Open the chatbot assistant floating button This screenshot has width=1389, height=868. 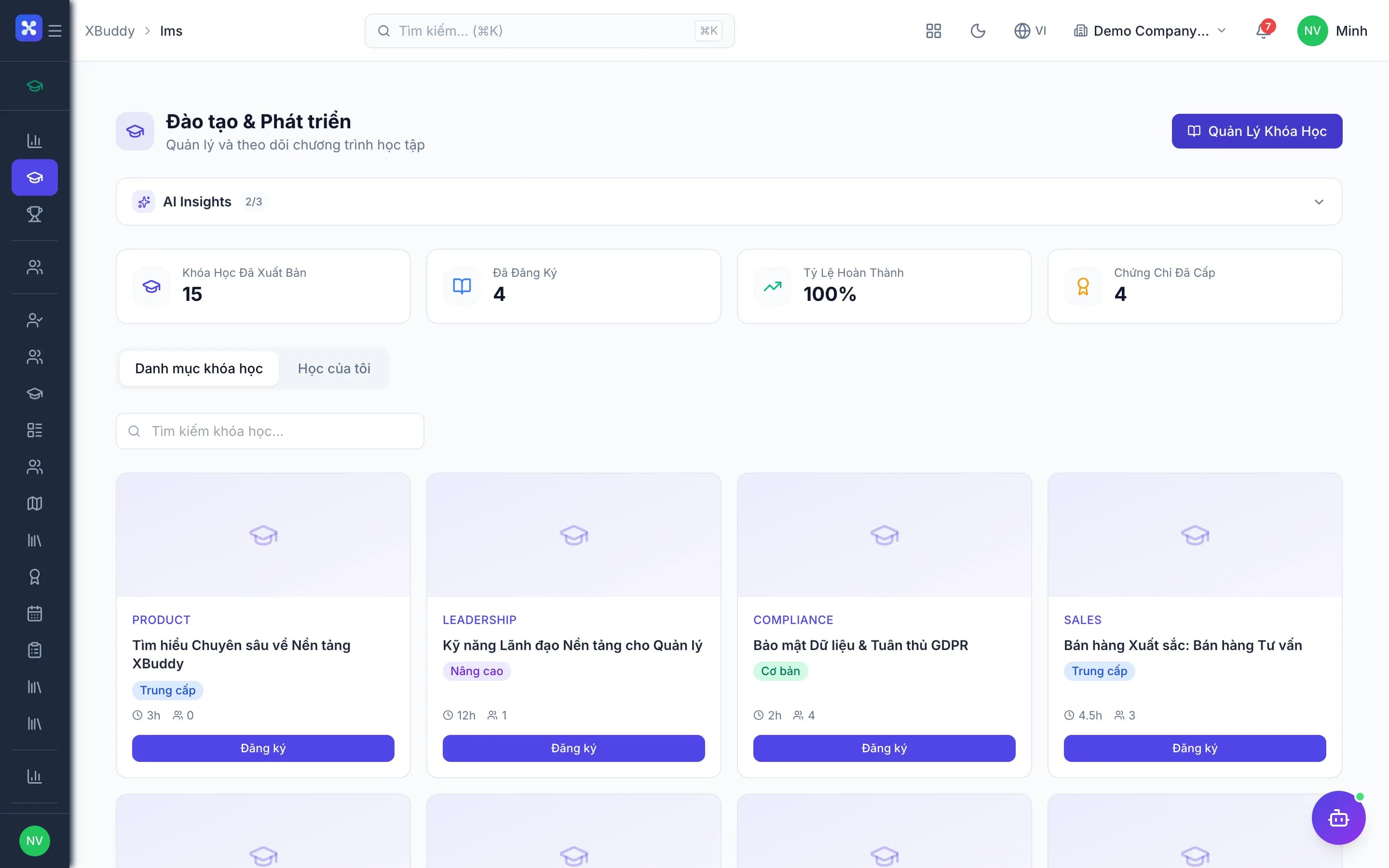1338,818
